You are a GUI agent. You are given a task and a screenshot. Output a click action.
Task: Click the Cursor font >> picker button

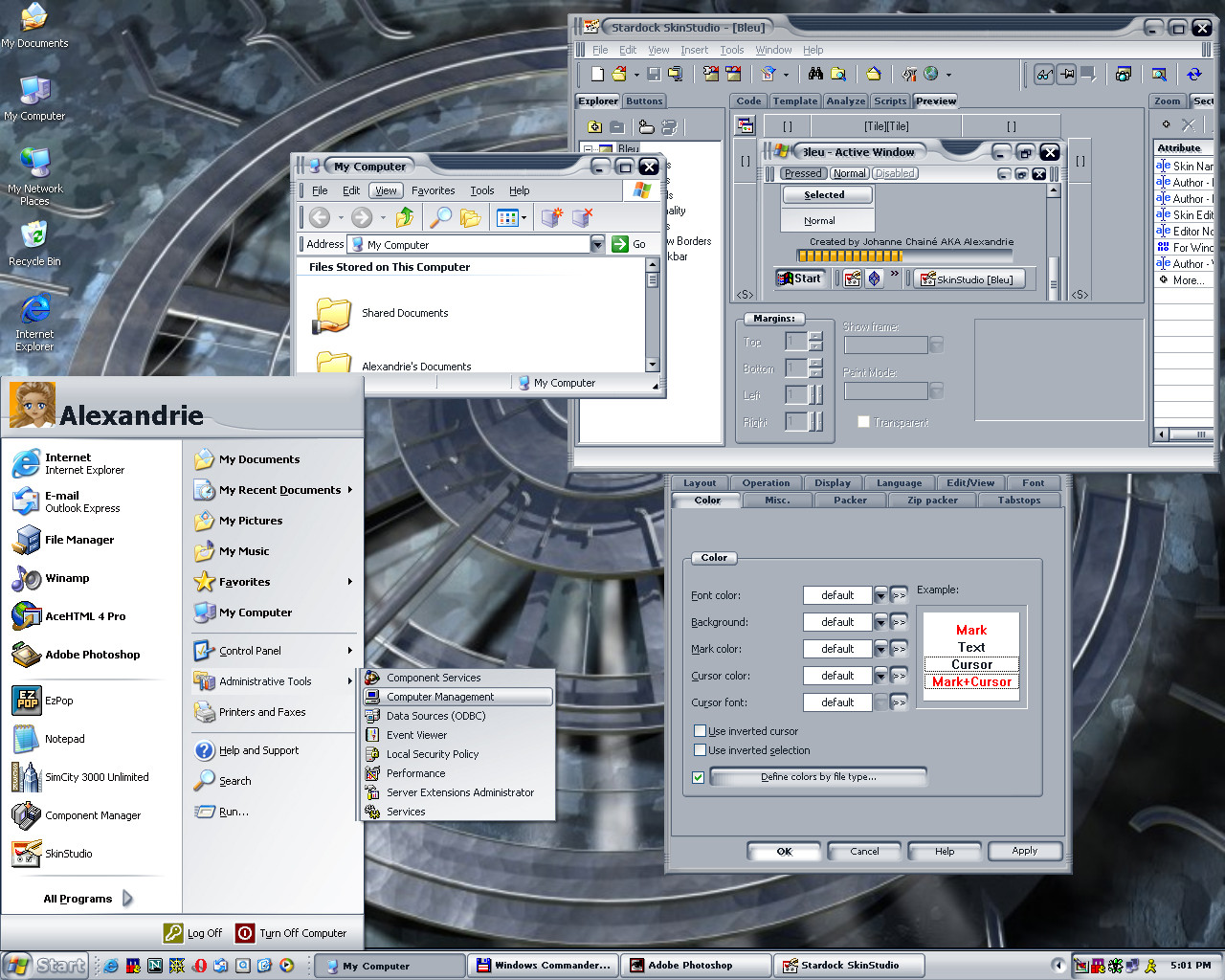(x=898, y=702)
